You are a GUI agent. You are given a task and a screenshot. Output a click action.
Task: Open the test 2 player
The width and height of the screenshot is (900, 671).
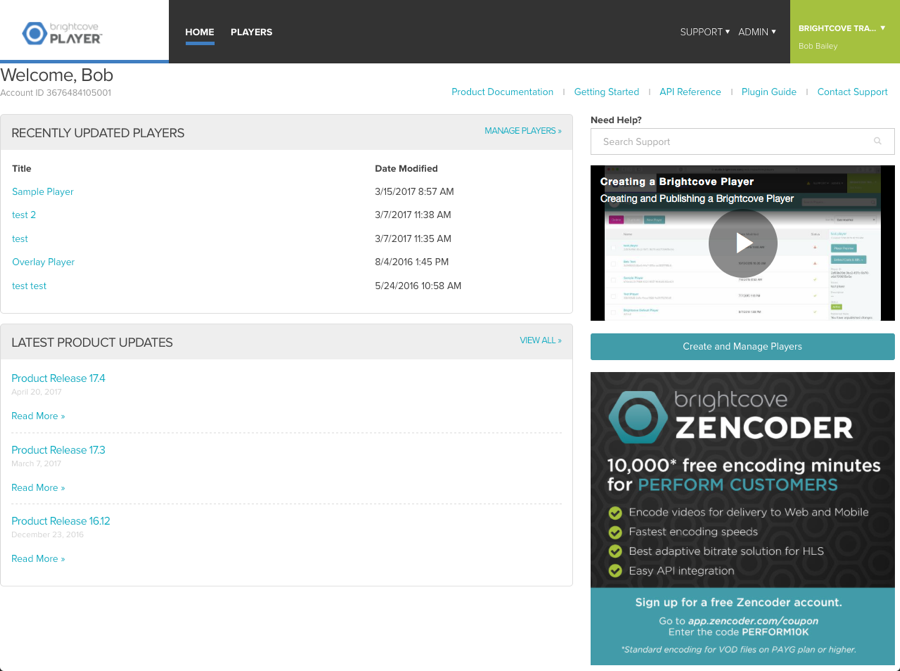(24, 215)
